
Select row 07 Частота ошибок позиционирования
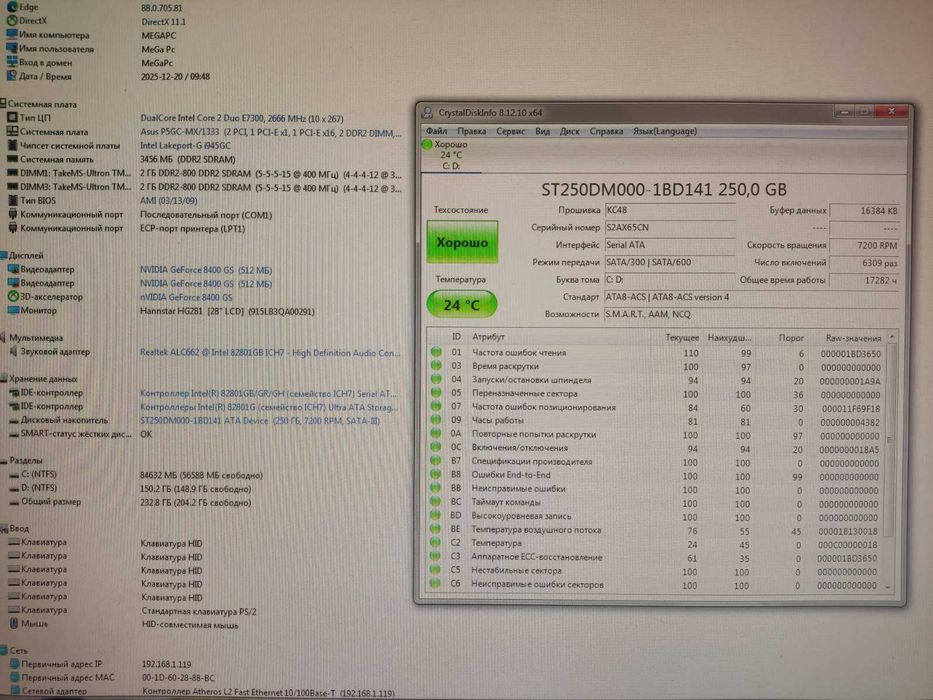tap(656, 408)
